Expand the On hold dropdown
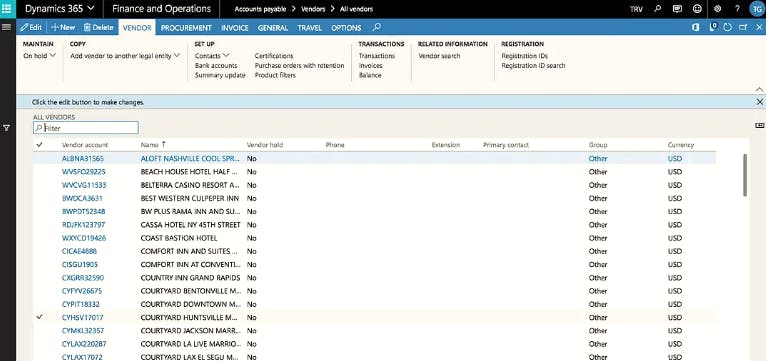 [x=40, y=56]
